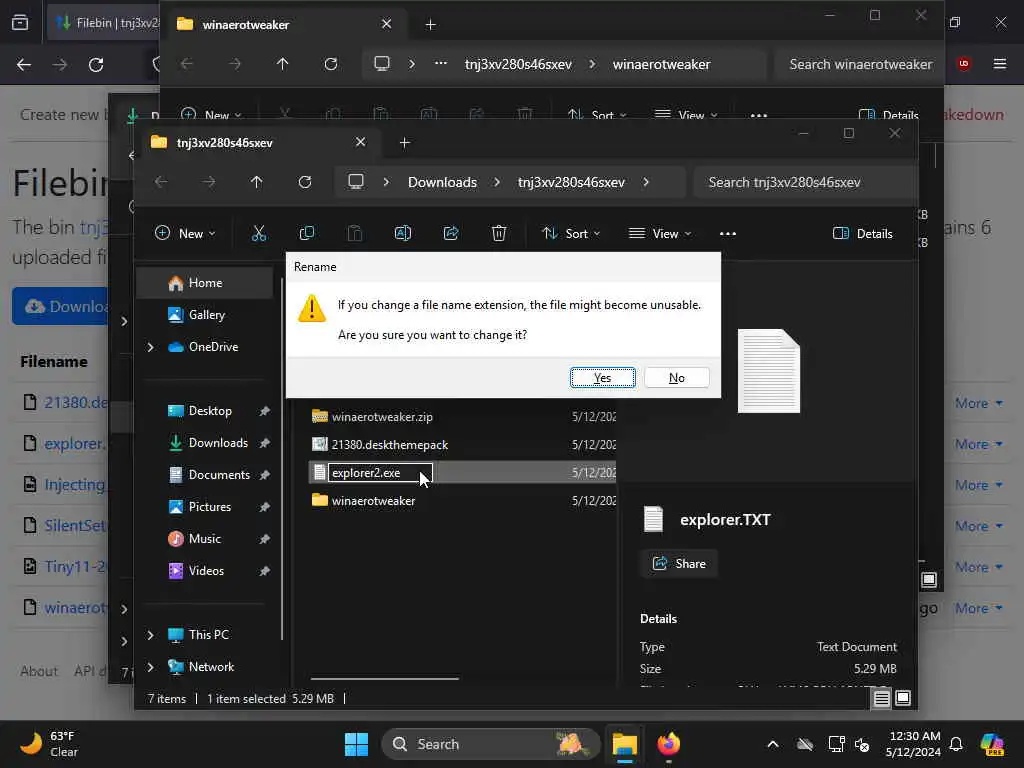Refresh the tnj3xv280s46sxev Explorer window
This screenshot has height=768, width=1024.
coord(304,182)
